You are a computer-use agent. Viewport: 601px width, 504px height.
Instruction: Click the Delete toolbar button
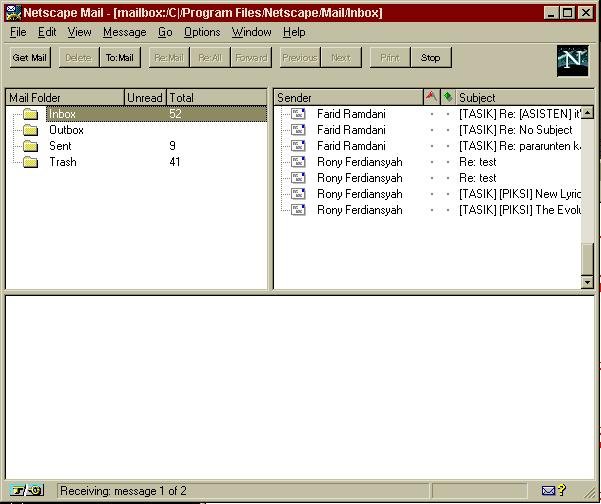[x=79, y=57]
